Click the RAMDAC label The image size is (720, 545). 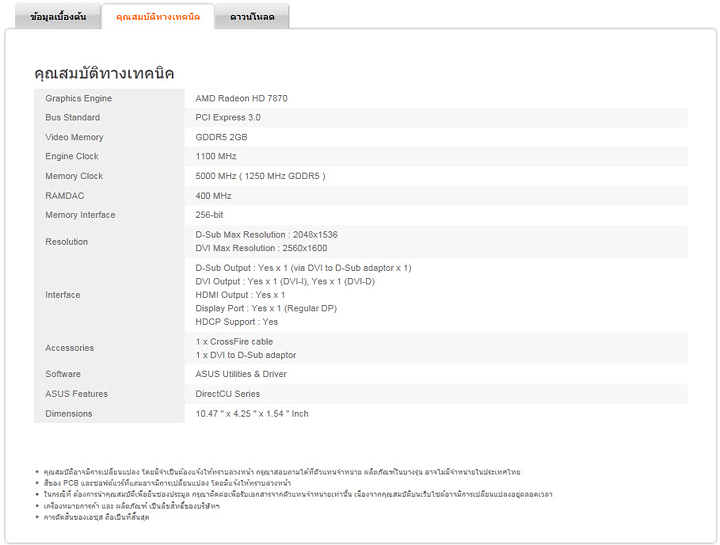pos(65,196)
